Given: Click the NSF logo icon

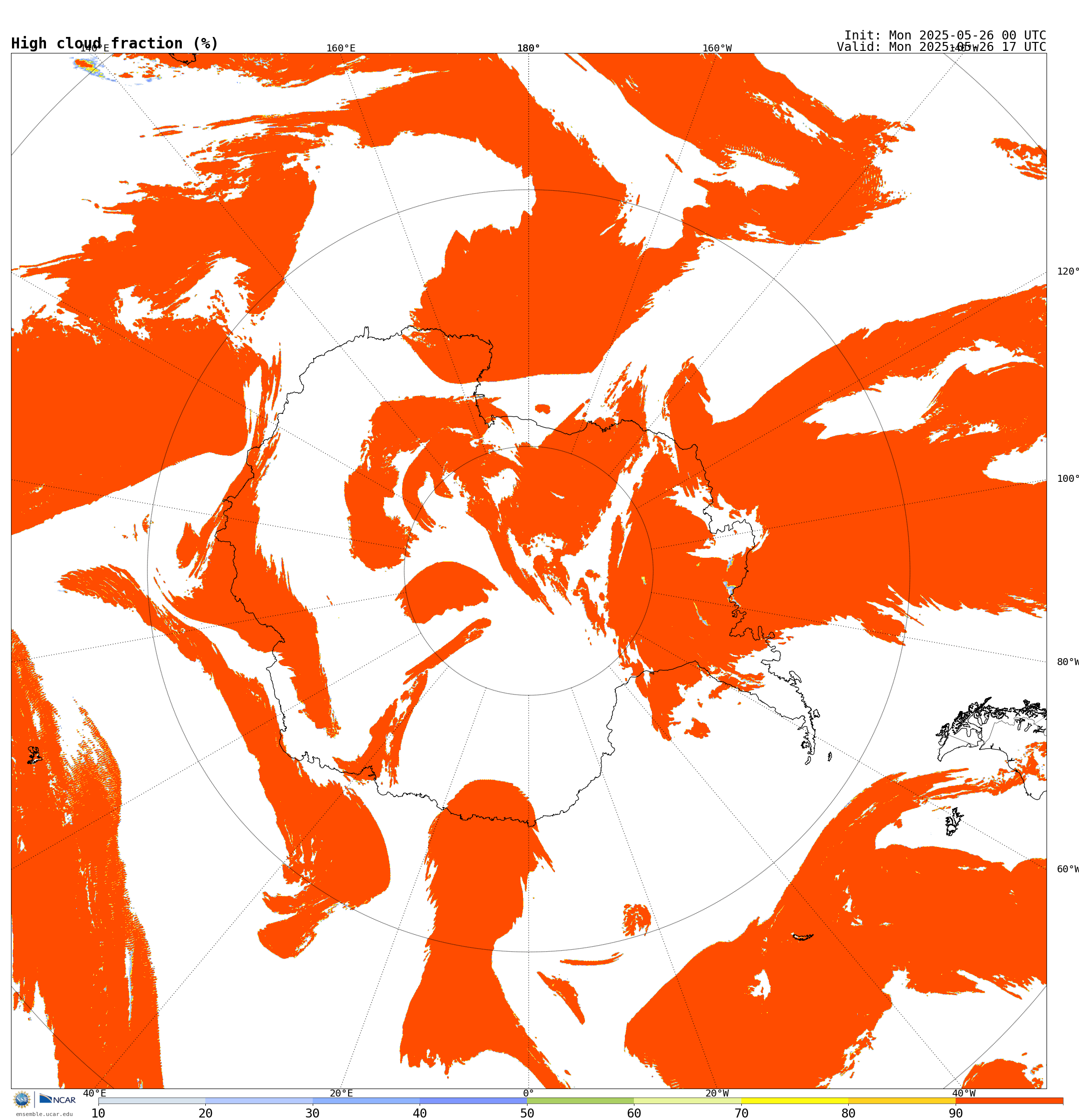Looking at the screenshot, I should coord(21,1099).
